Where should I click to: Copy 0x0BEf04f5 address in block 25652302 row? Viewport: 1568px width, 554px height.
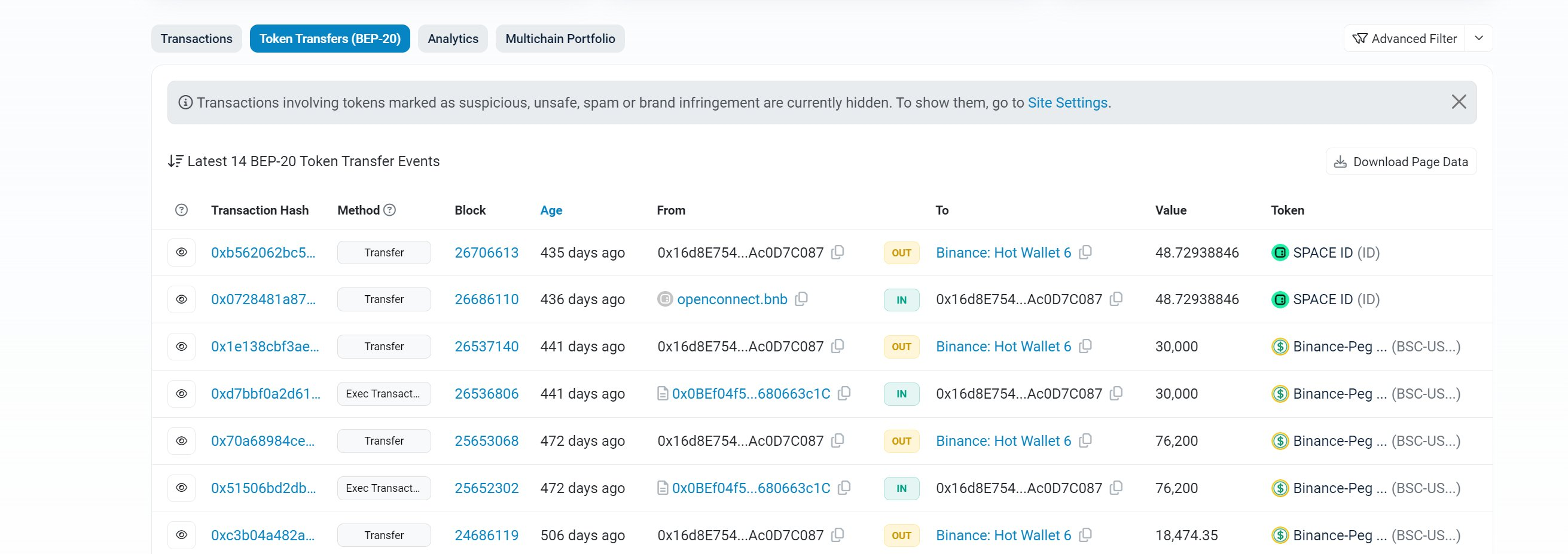(844, 487)
